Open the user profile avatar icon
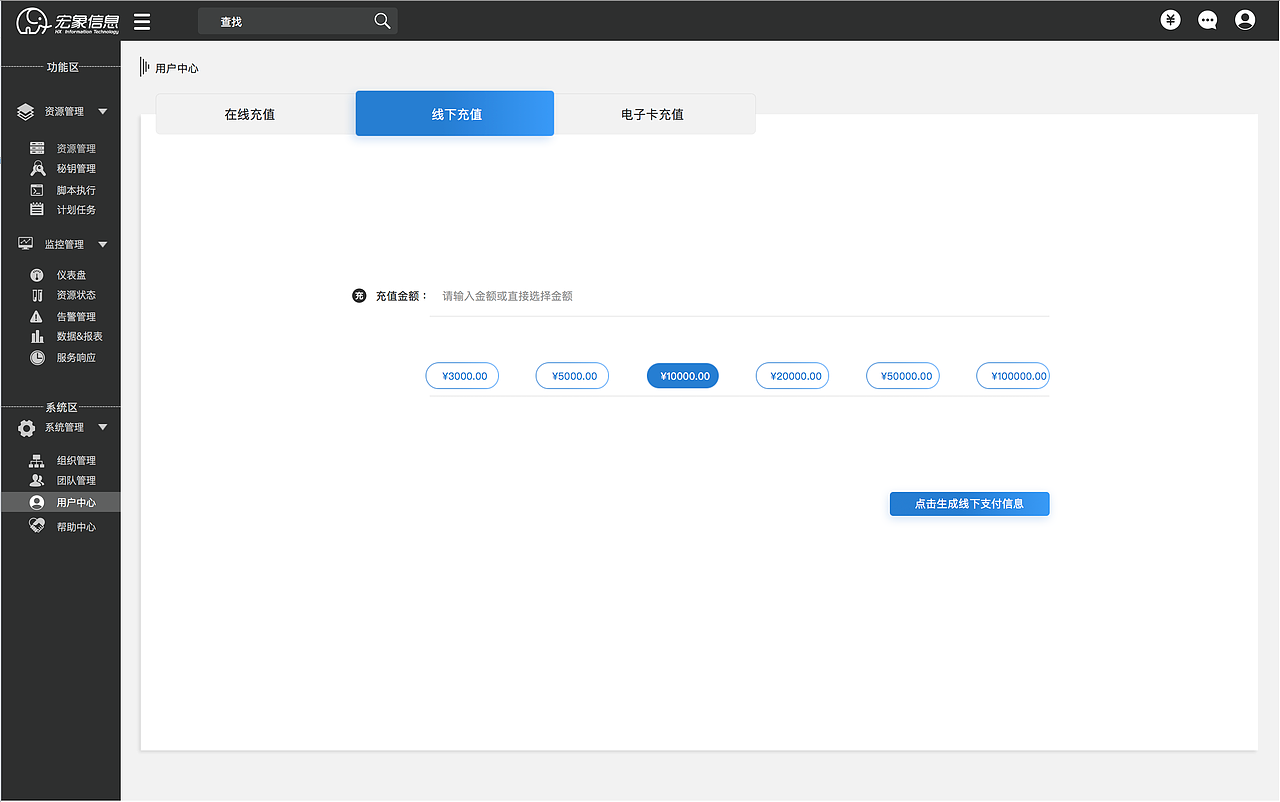The image size is (1280, 802). tap(1245, 20)
